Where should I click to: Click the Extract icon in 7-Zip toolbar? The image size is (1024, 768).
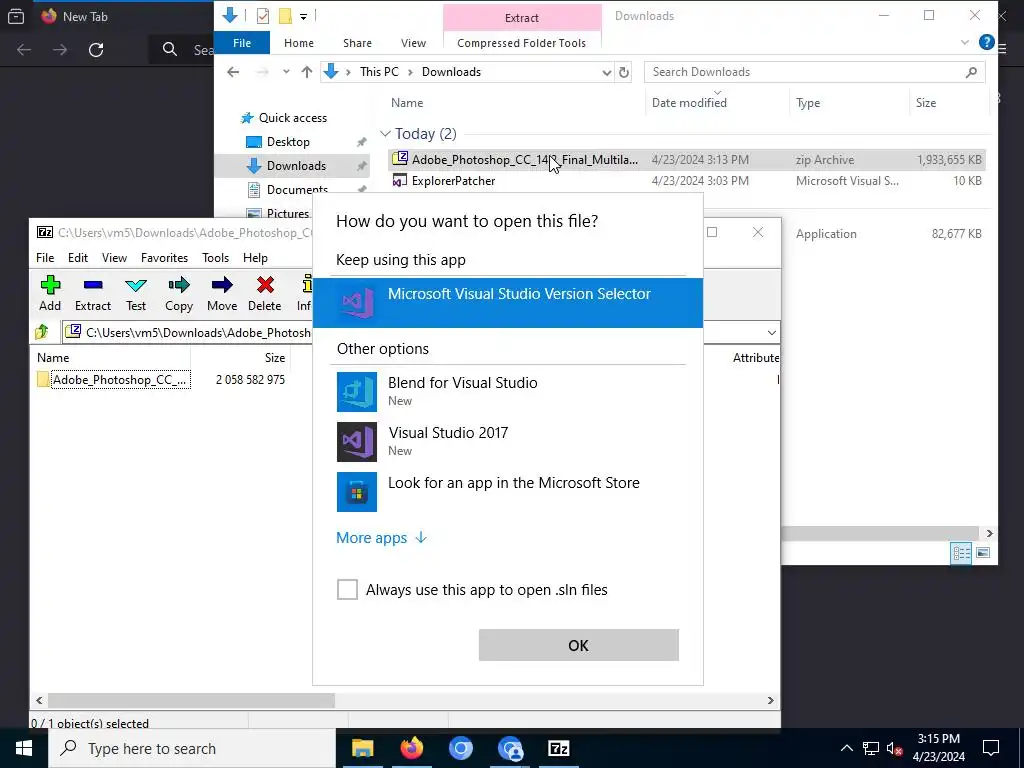pos(93,293)
